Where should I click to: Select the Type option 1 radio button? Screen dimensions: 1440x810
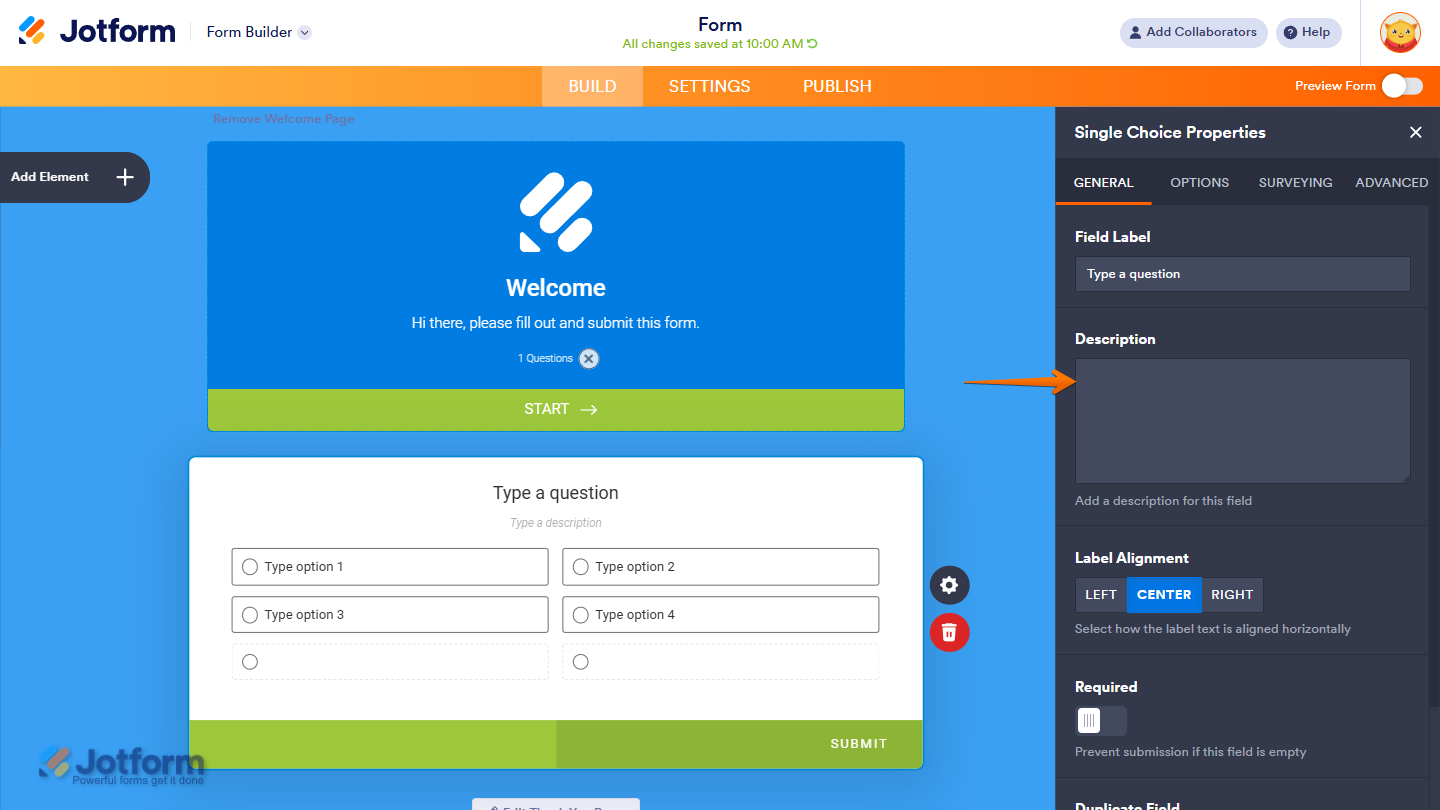250,567
